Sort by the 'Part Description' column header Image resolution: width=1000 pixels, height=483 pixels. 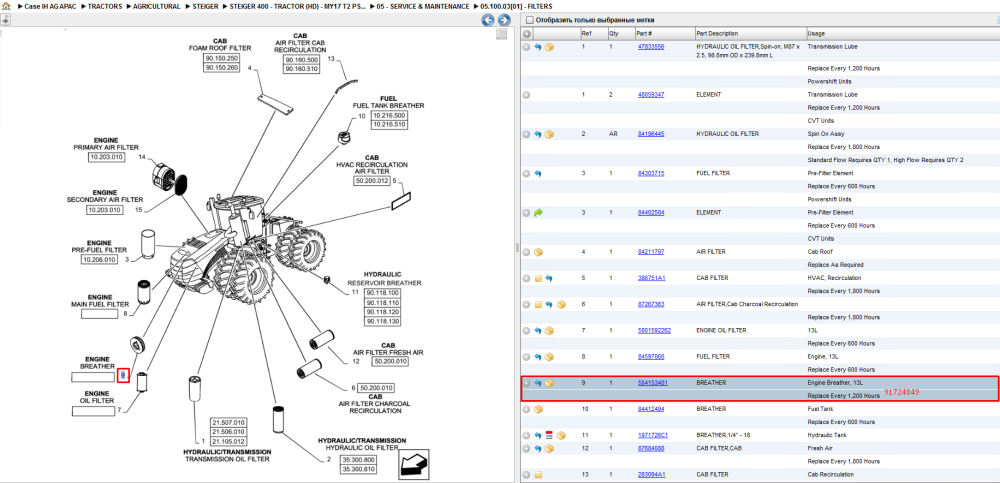tap(717, 34)
